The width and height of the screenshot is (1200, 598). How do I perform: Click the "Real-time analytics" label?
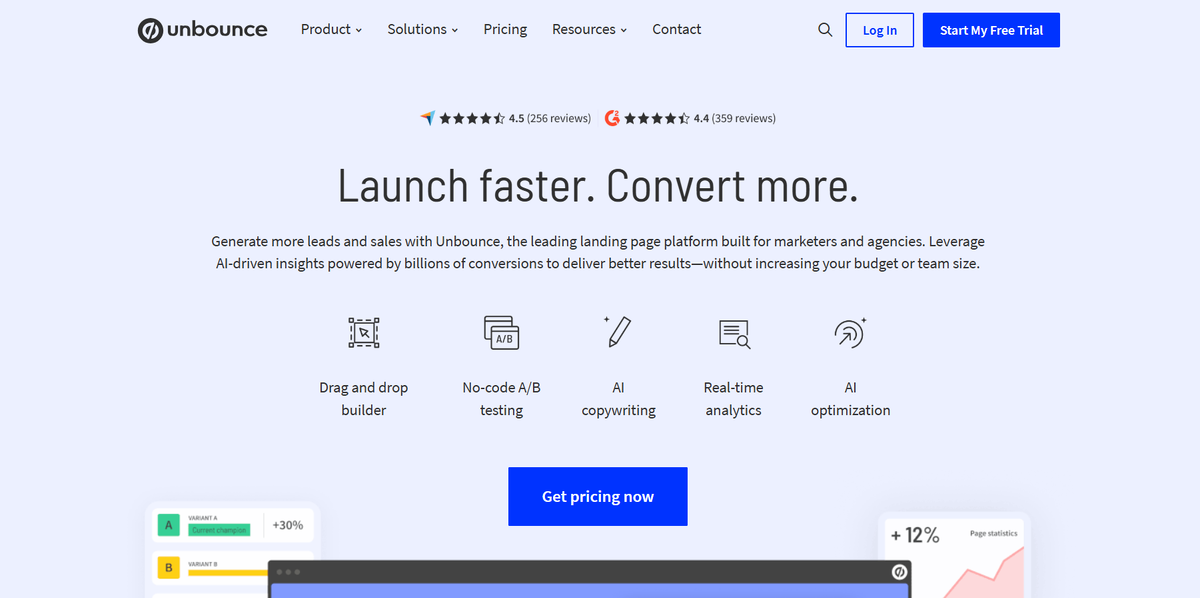click(x=734, y=399)
